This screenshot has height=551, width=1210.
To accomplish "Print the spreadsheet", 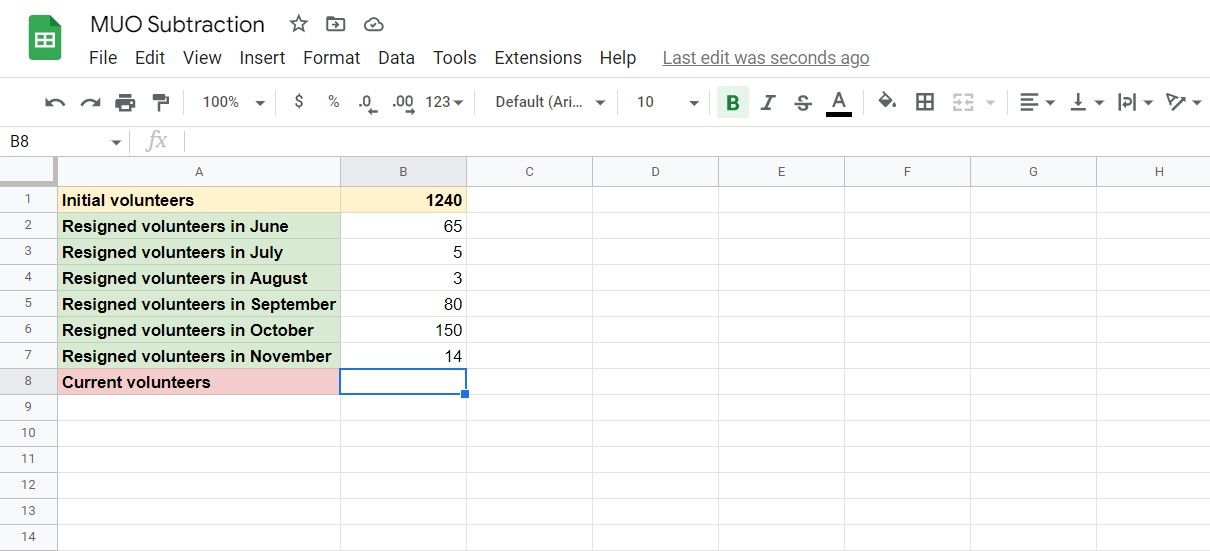I will coord(125,102).
